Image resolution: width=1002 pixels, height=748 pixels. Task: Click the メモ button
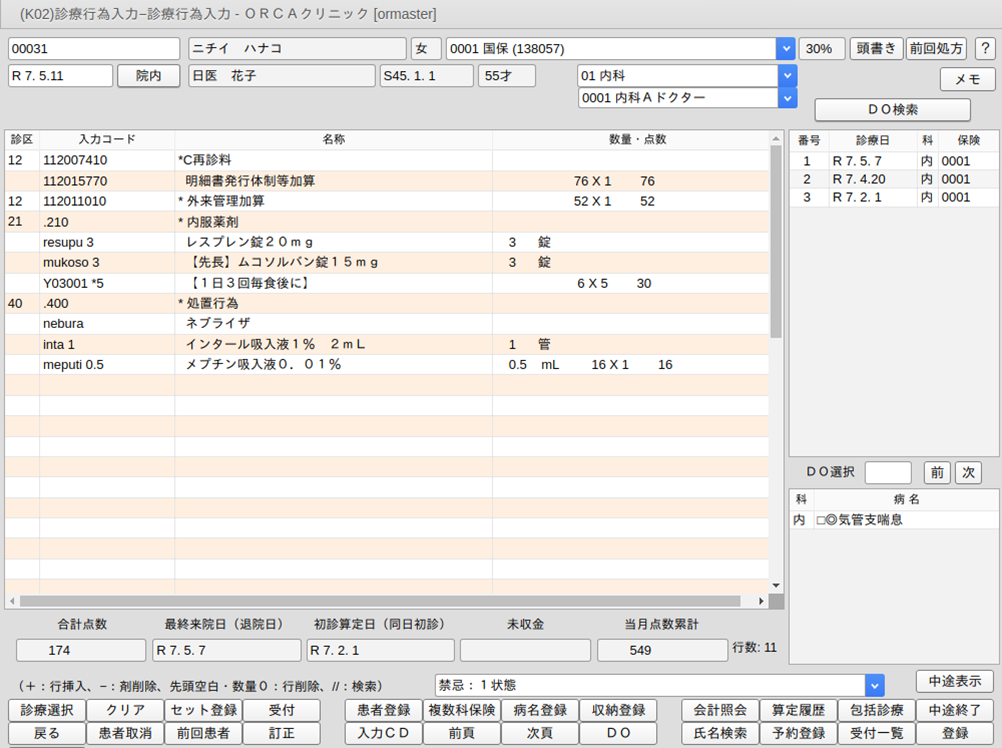click(967, 79)
